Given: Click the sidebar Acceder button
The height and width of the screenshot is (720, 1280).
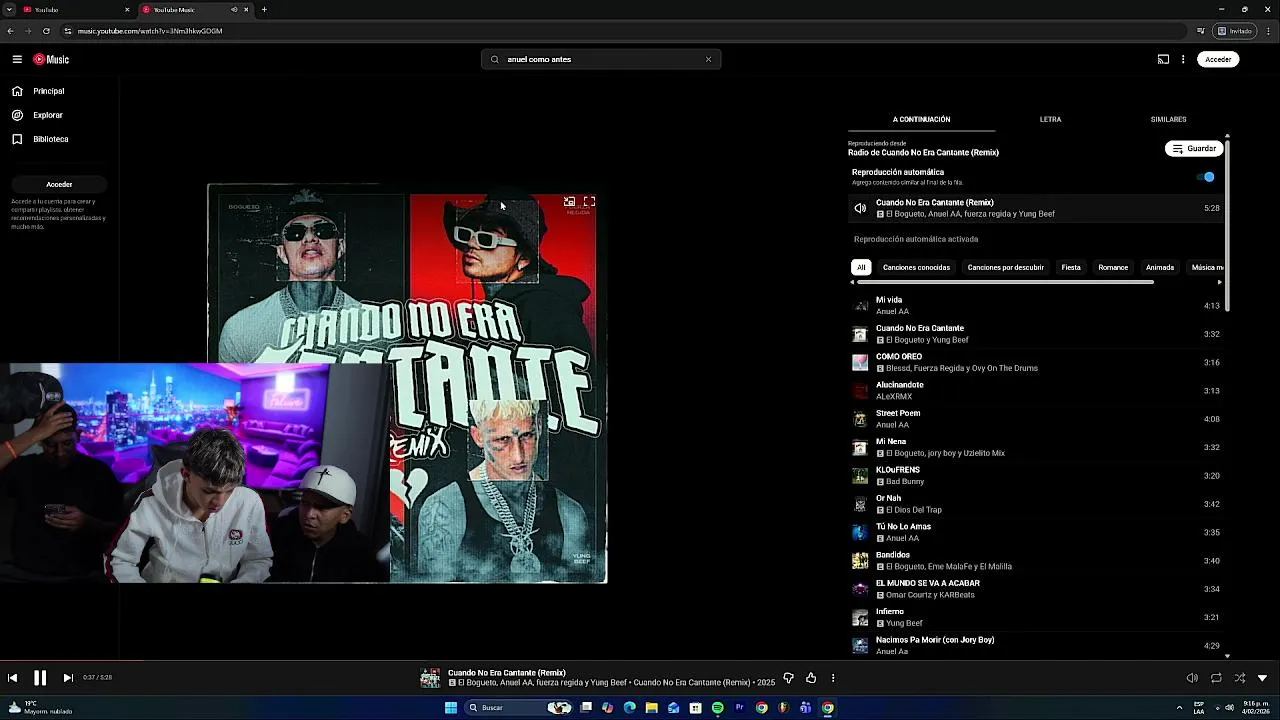Looking at the screenshot, I should (59, 184).
